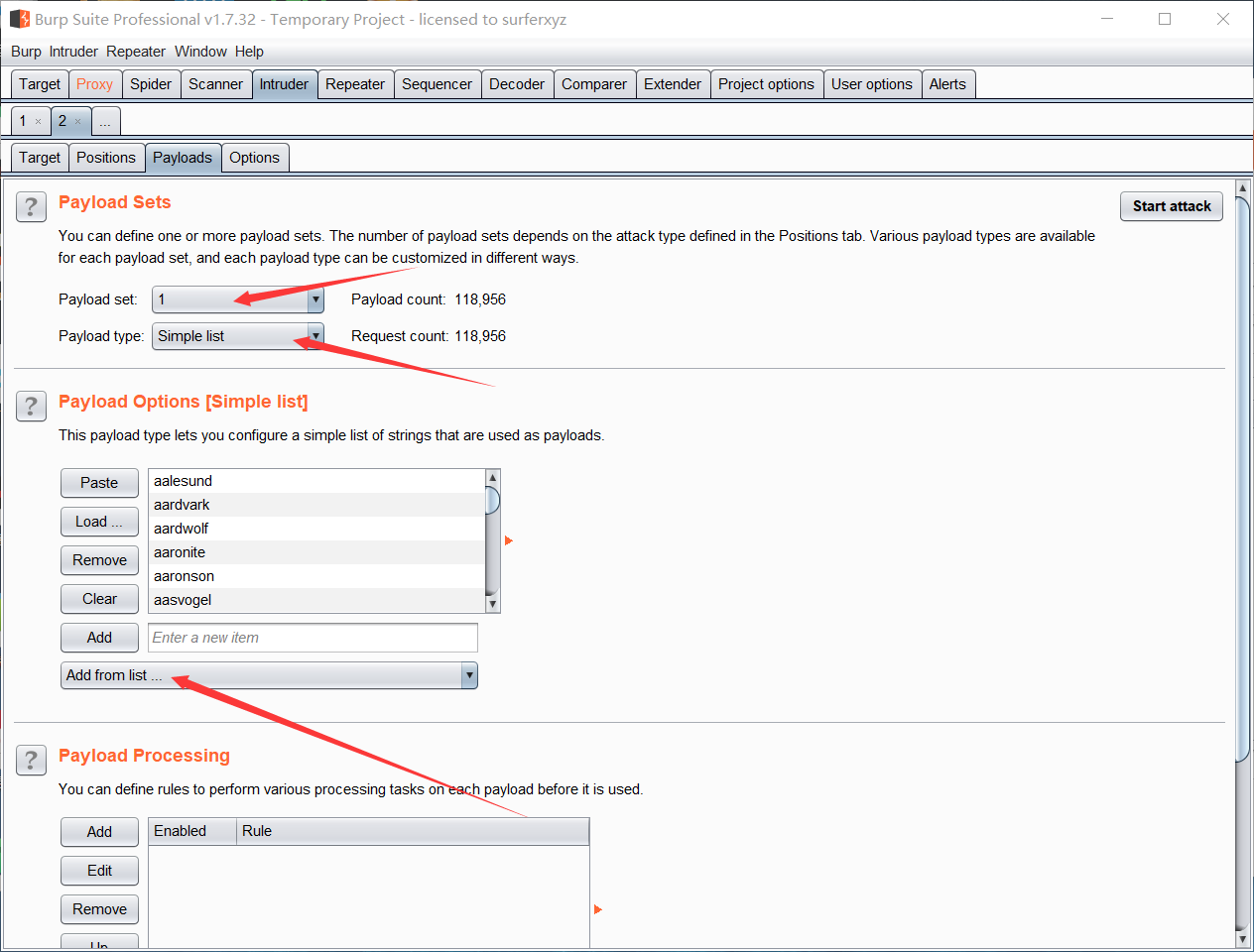
Task: Close Intruder attack tab 2
Action: pos(78,122)
